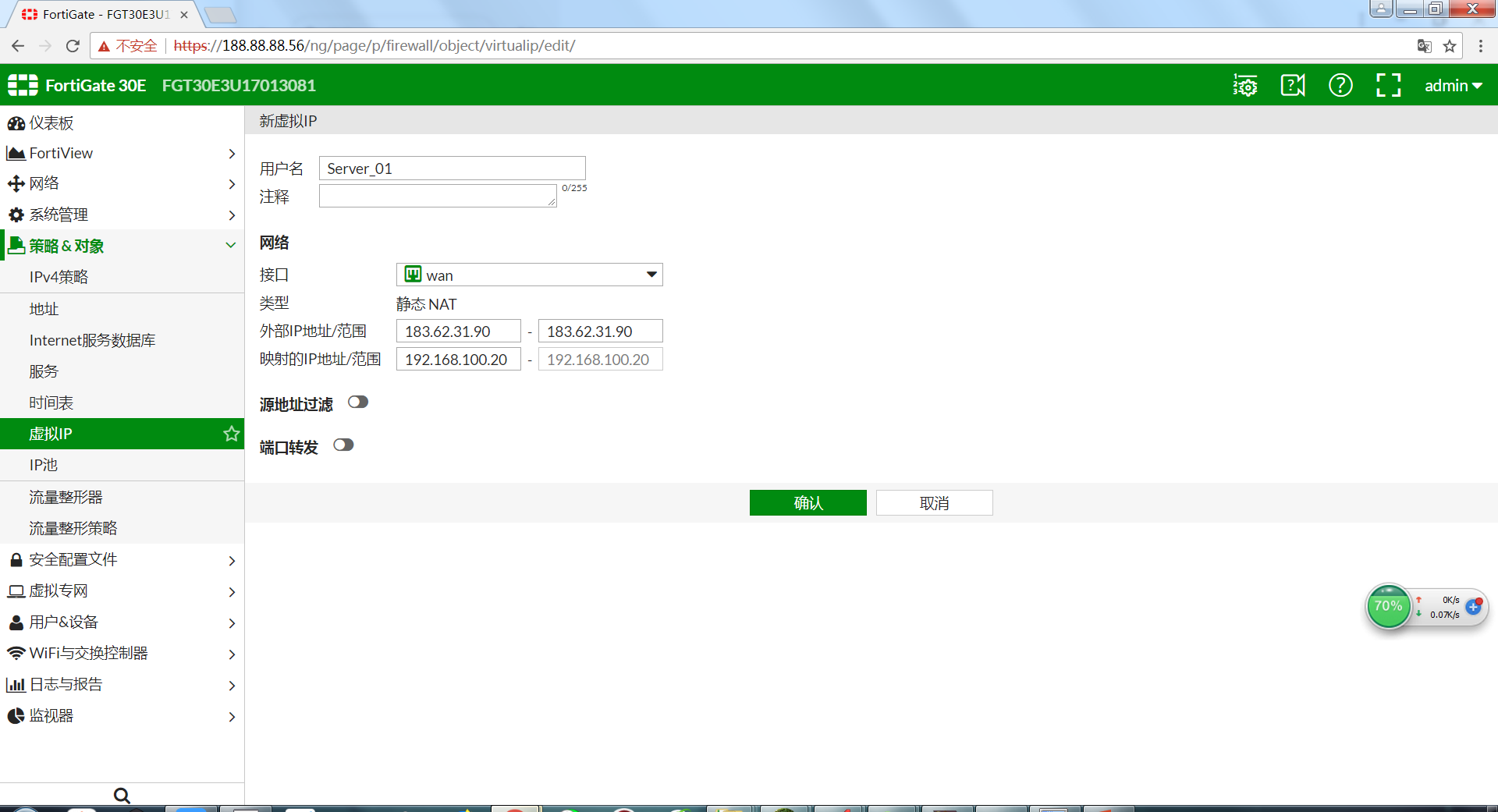1498x812 pixels.
Task: Click the FortiView chart icon
Action: click(x=16, y=154)
